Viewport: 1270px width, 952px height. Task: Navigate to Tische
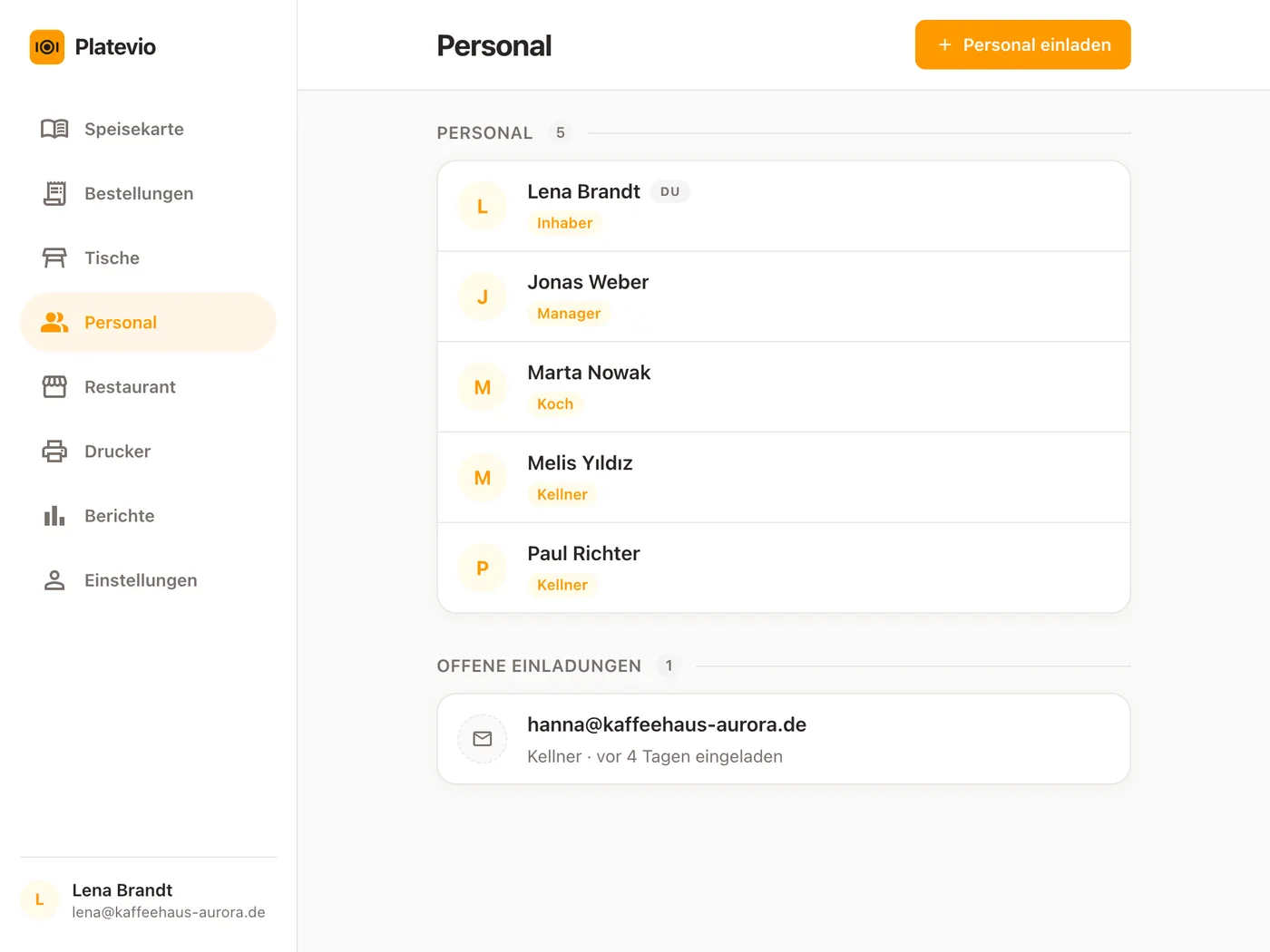click(148, 257)
